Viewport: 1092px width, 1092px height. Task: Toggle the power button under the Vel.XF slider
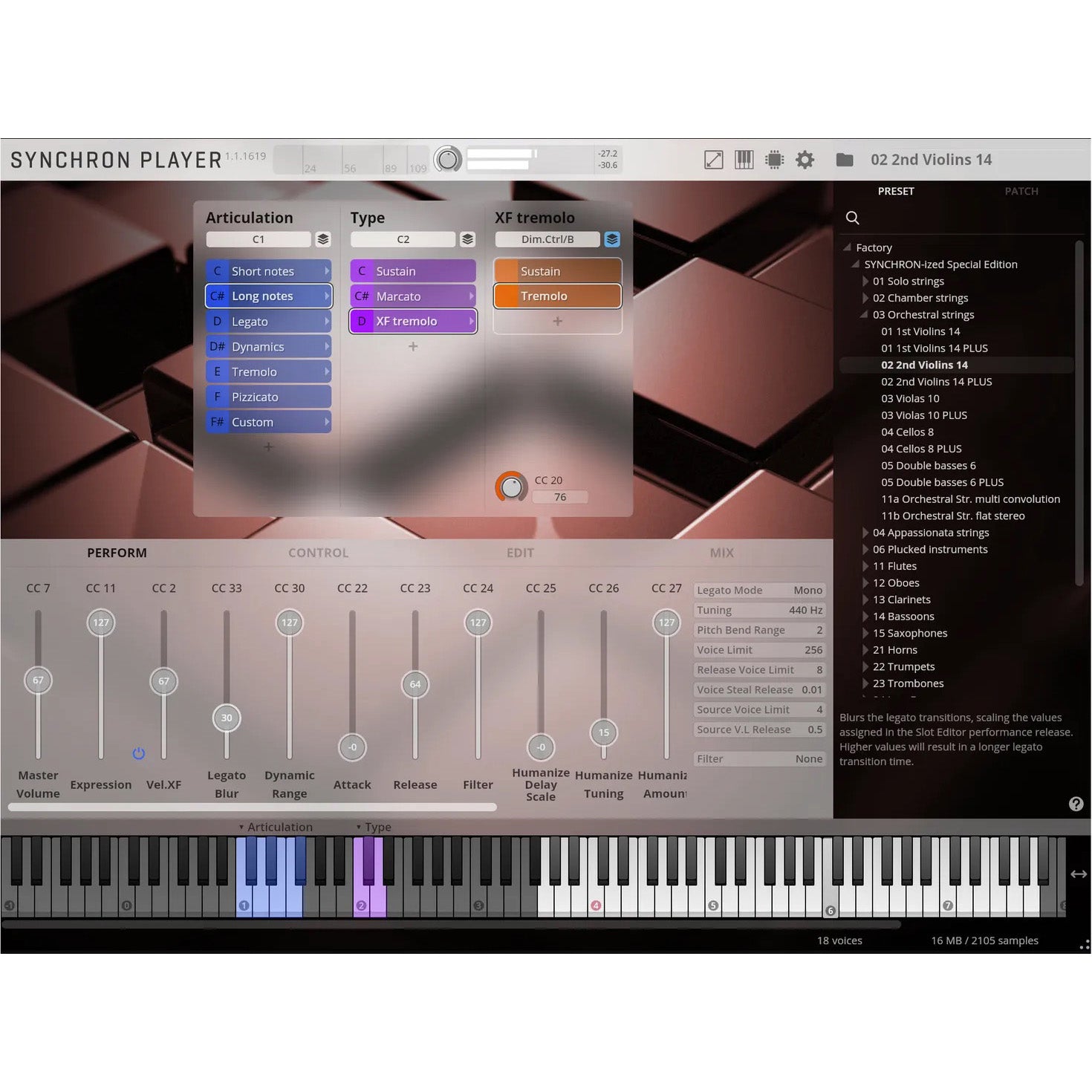138,753
